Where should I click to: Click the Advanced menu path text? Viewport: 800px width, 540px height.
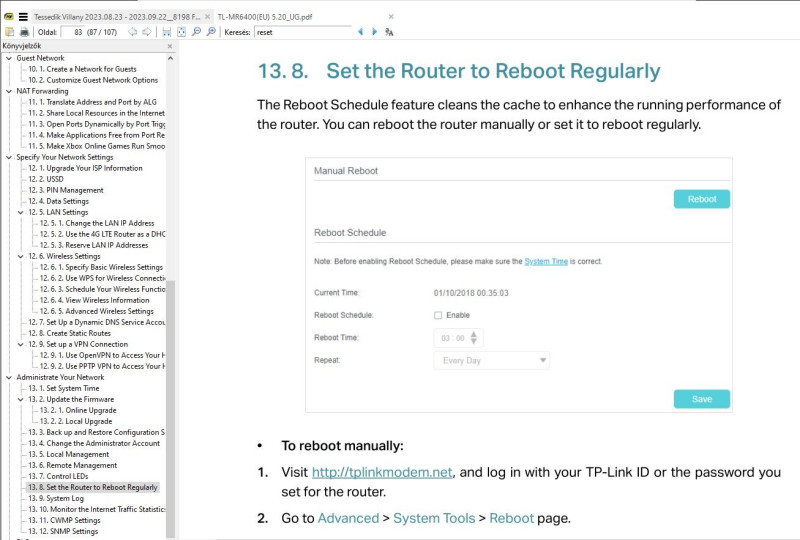[x=348, y=518]
